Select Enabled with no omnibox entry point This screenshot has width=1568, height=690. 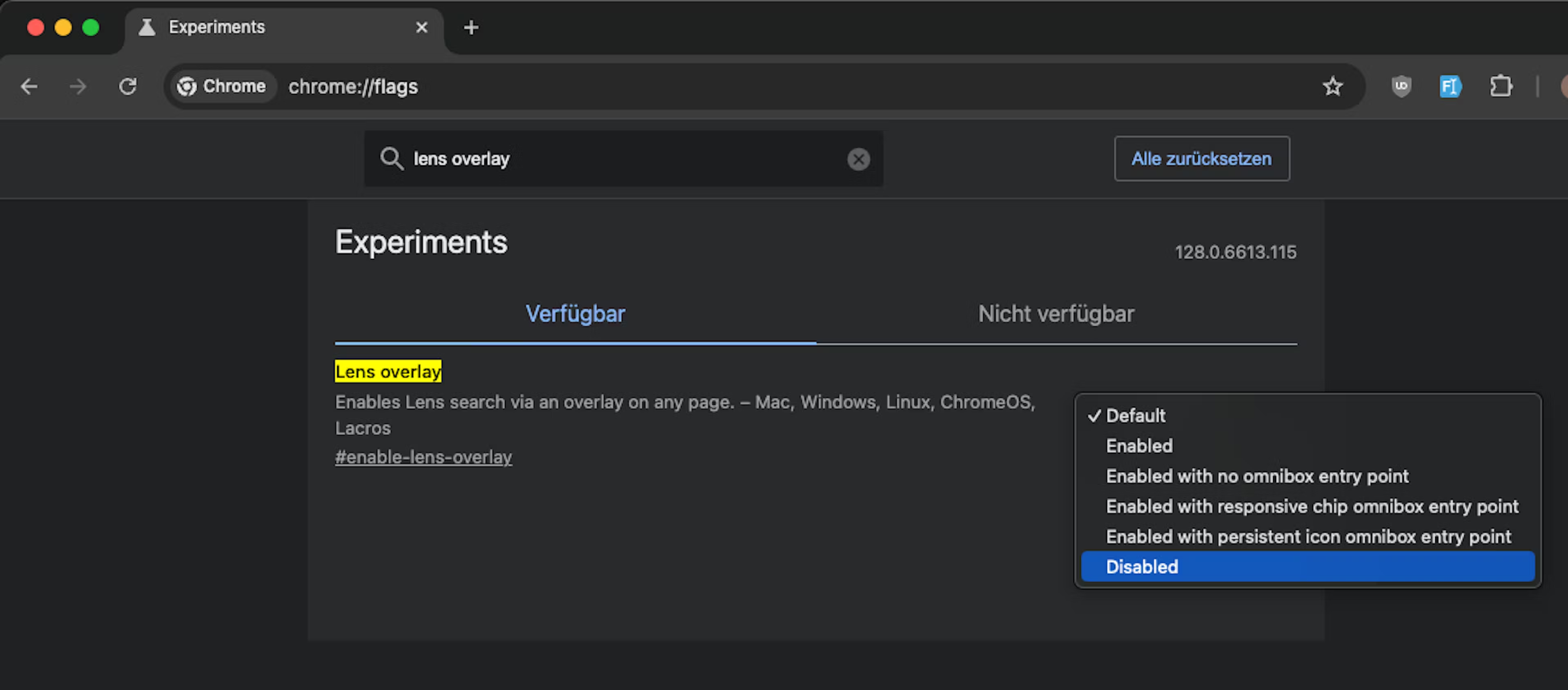pyautogui.click(x=1257, y=476)
